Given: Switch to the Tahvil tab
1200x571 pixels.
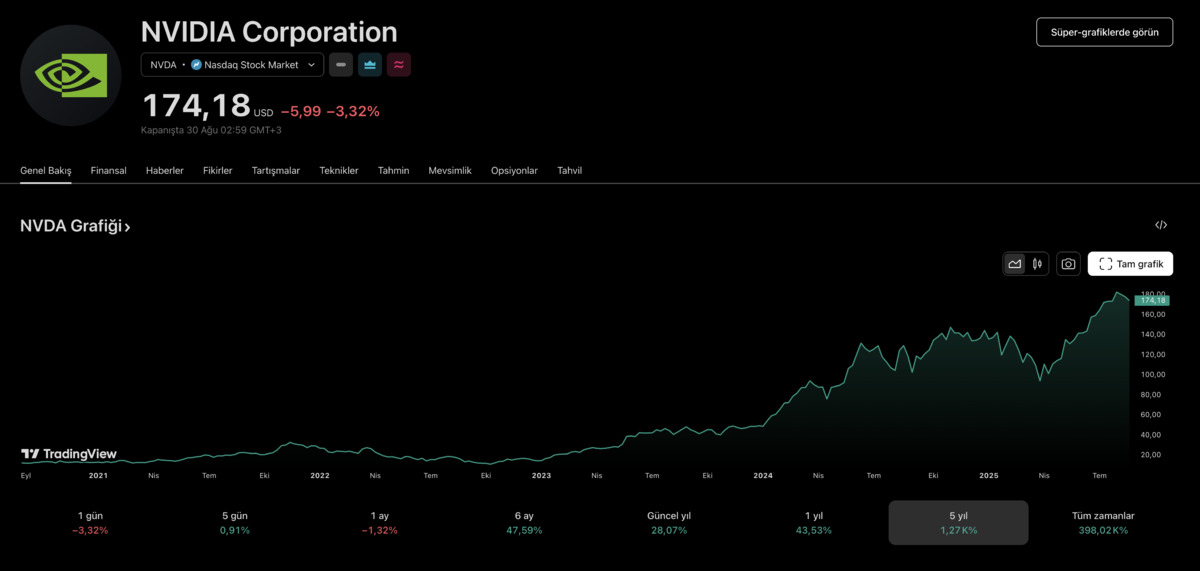Looking at the screenshot, I should [x=569, y=171].
